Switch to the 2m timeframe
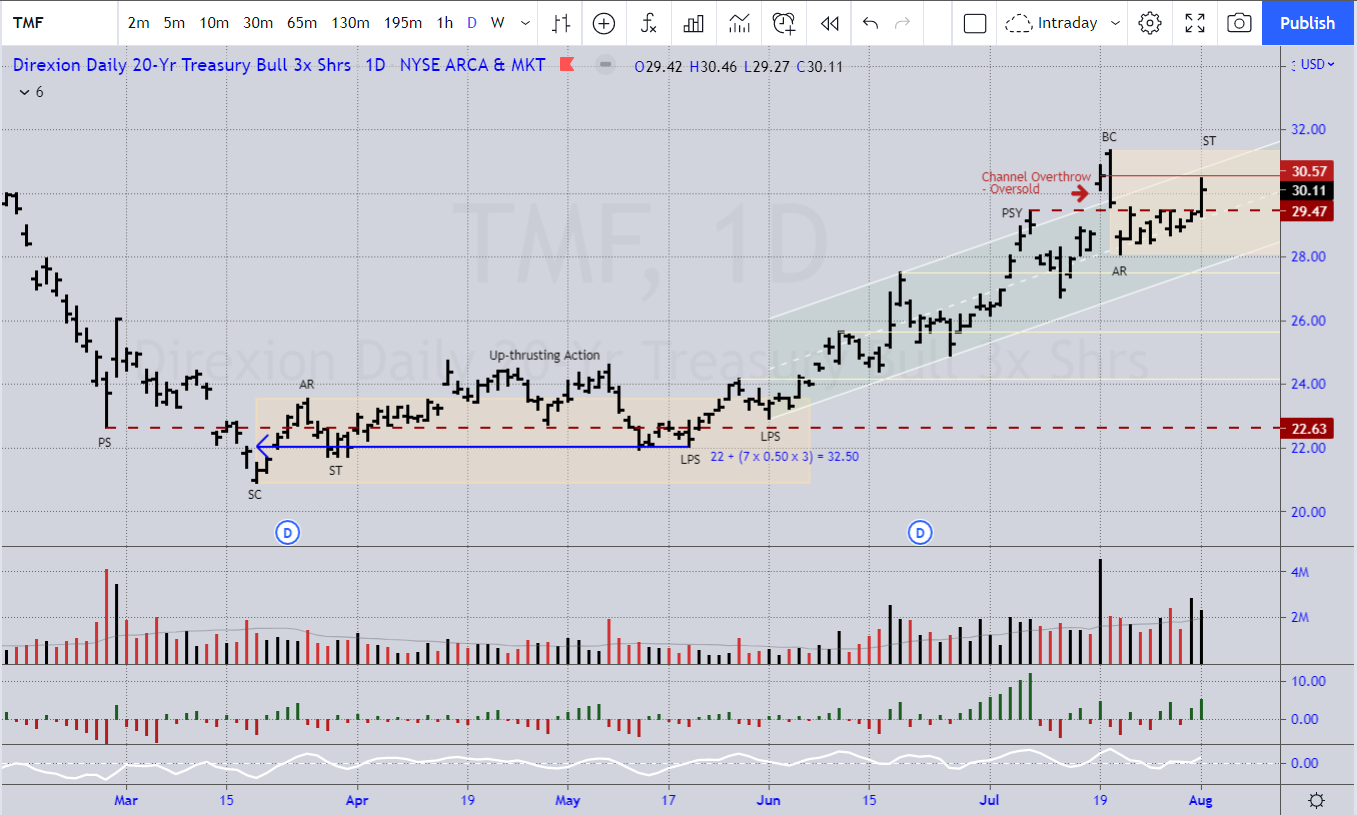The width and height of the screenshot is (1357, 815). (139, 23)
